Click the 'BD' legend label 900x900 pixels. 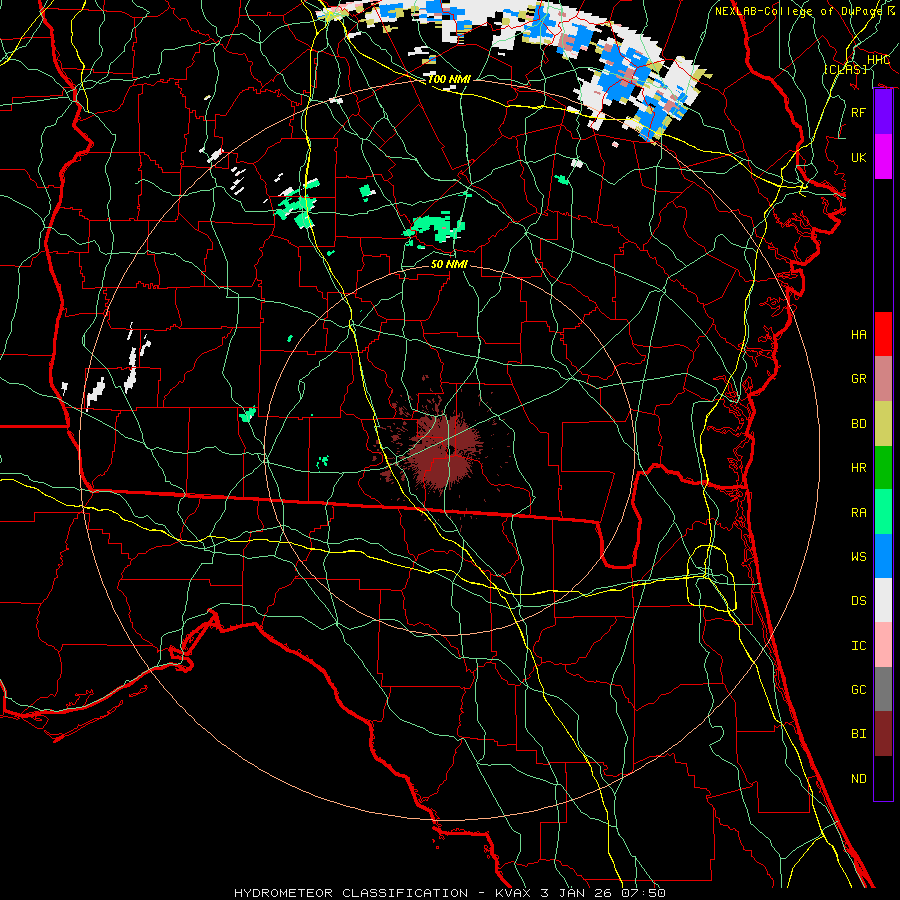[858, 424]
